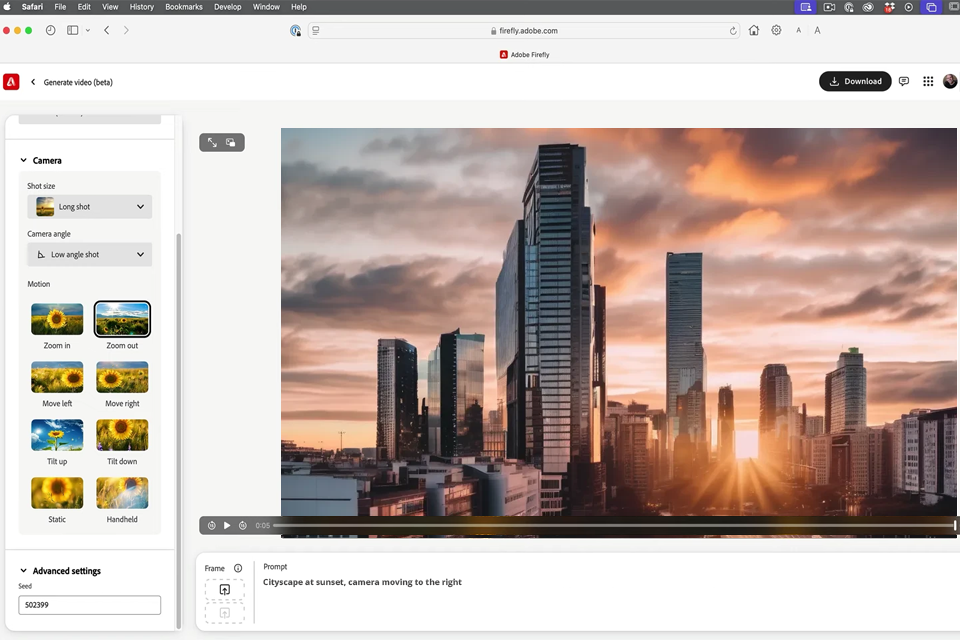
Task: Click the smaller text size A button
Action: [798, 30]
